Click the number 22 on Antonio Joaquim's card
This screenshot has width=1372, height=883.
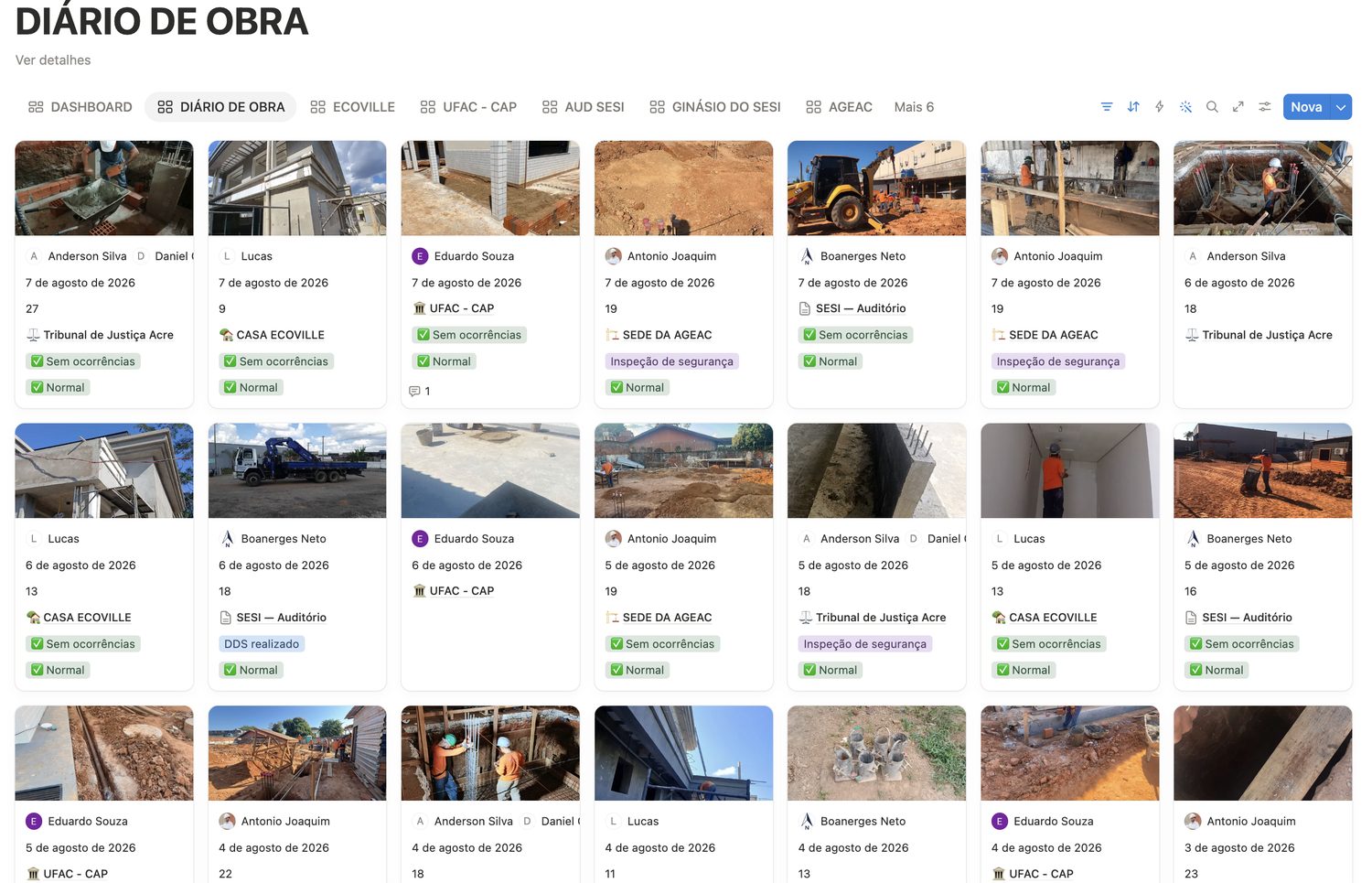tap(225, 875)
